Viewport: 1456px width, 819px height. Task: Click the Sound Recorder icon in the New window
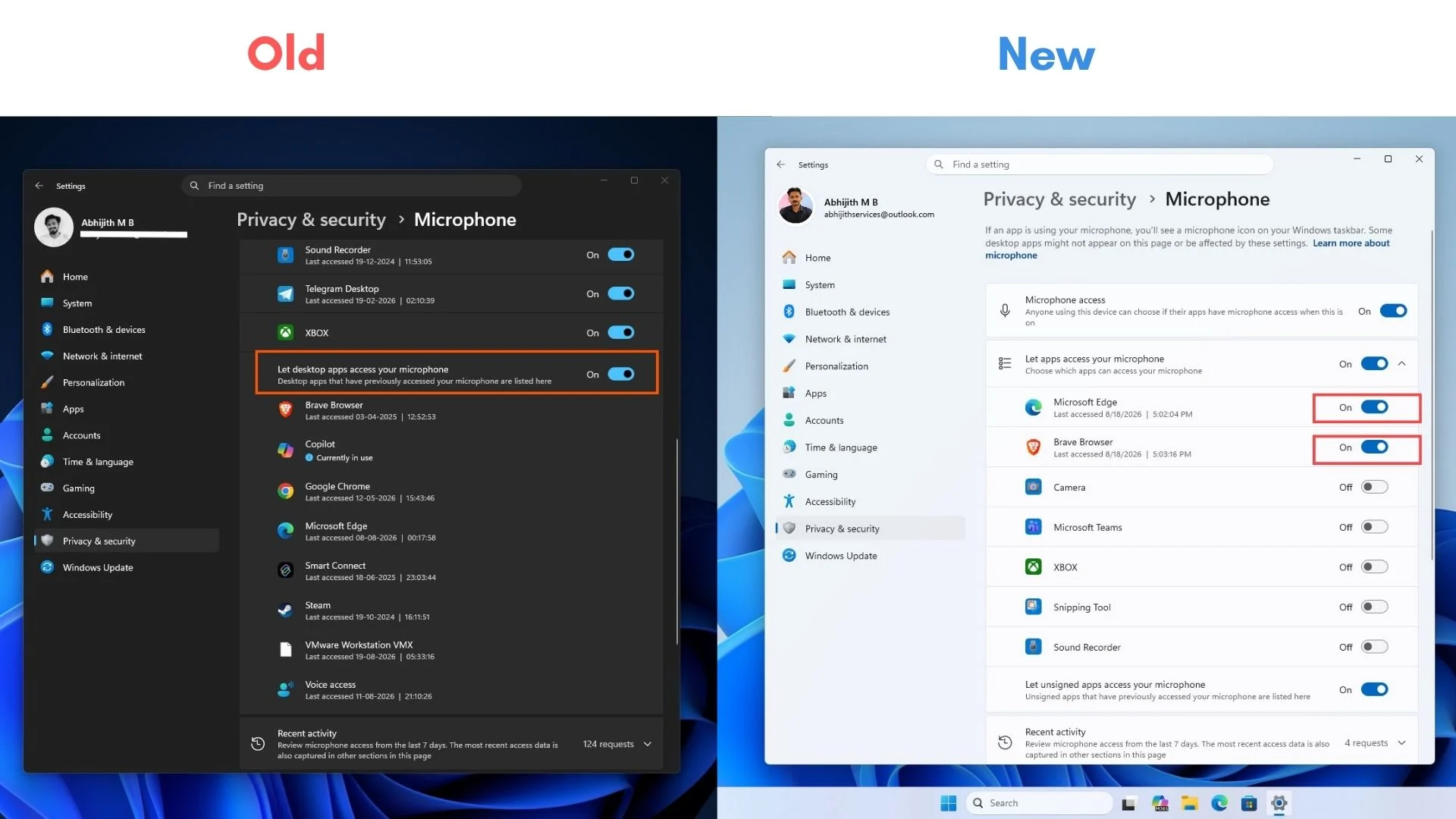[x=1033, y=647]
